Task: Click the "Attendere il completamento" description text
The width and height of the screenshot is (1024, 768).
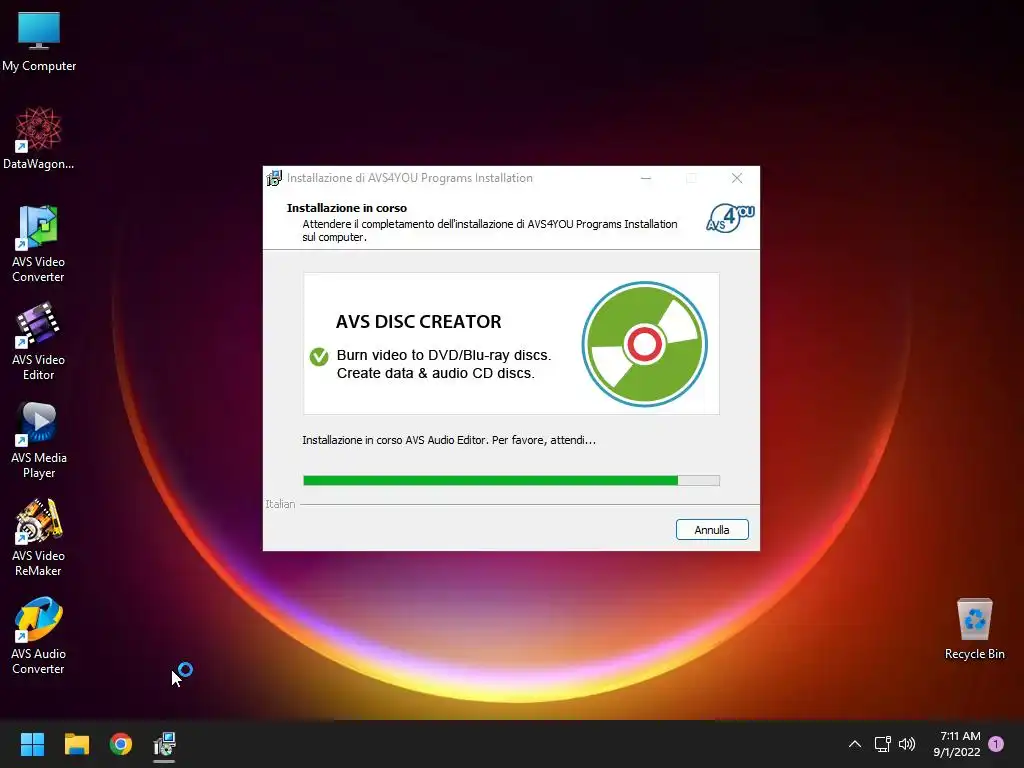Action: [x=490, y=231]
